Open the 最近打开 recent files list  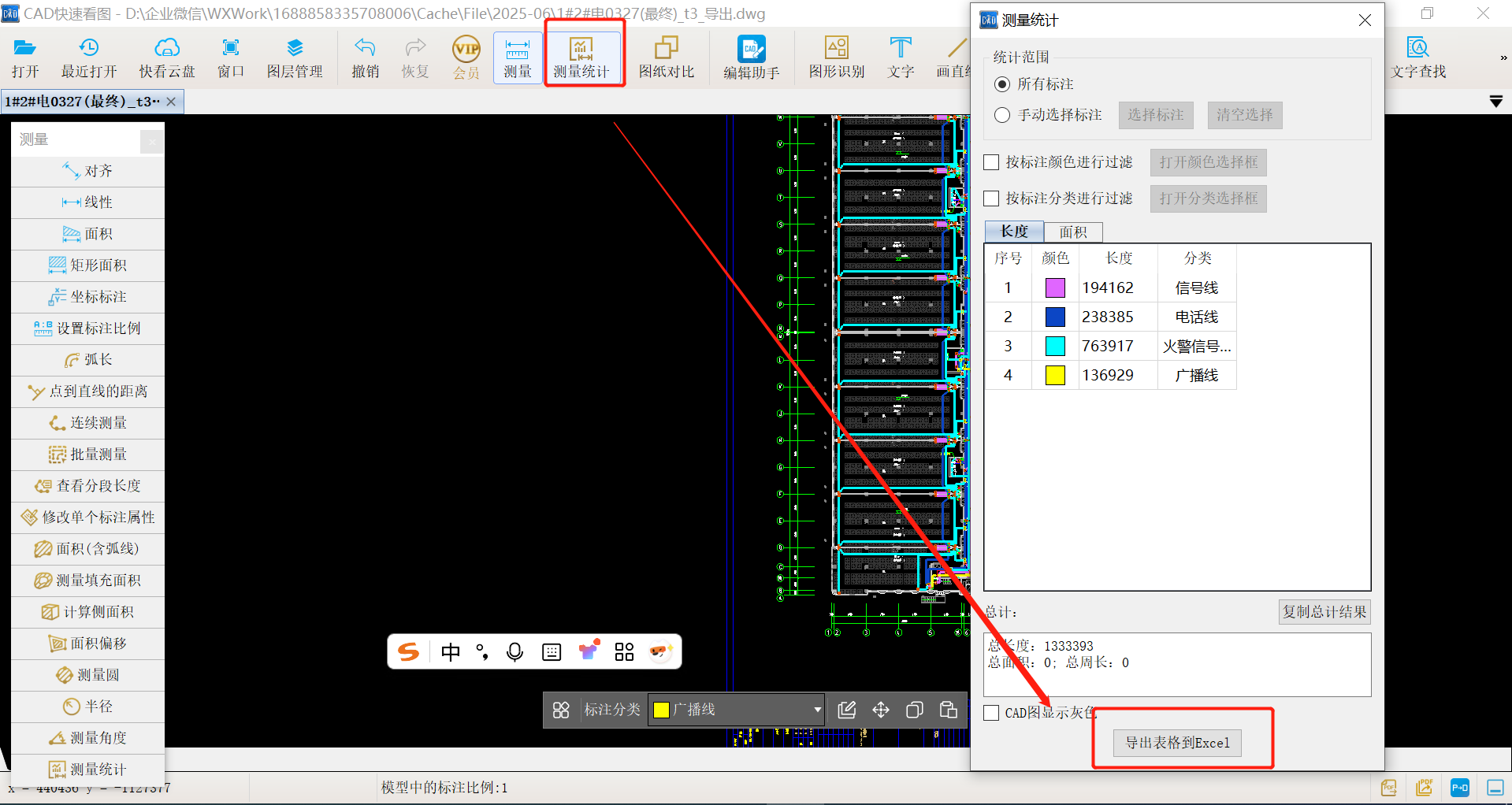pyautogui.click(x=89, y=58)
